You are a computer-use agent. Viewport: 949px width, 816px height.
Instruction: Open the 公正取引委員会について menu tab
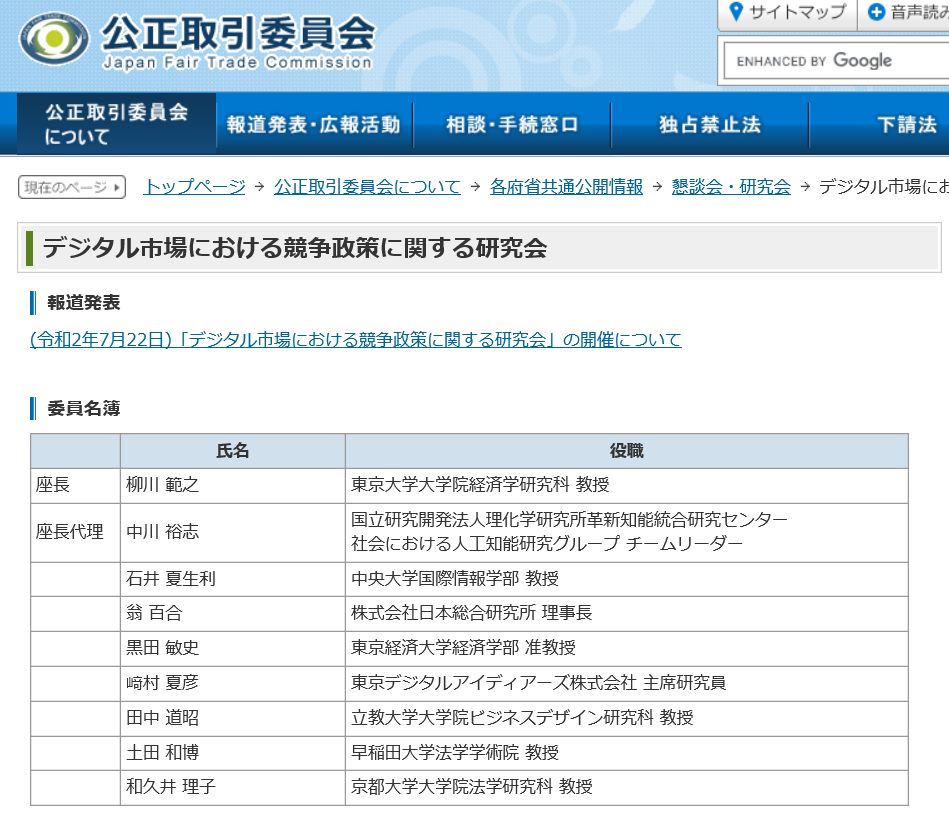(116, 123)
